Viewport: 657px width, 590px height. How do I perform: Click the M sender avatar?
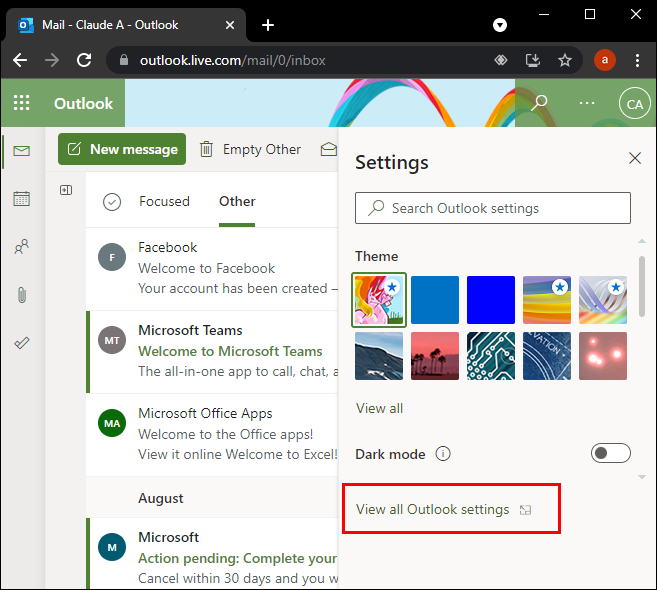[x=112, y=547]
